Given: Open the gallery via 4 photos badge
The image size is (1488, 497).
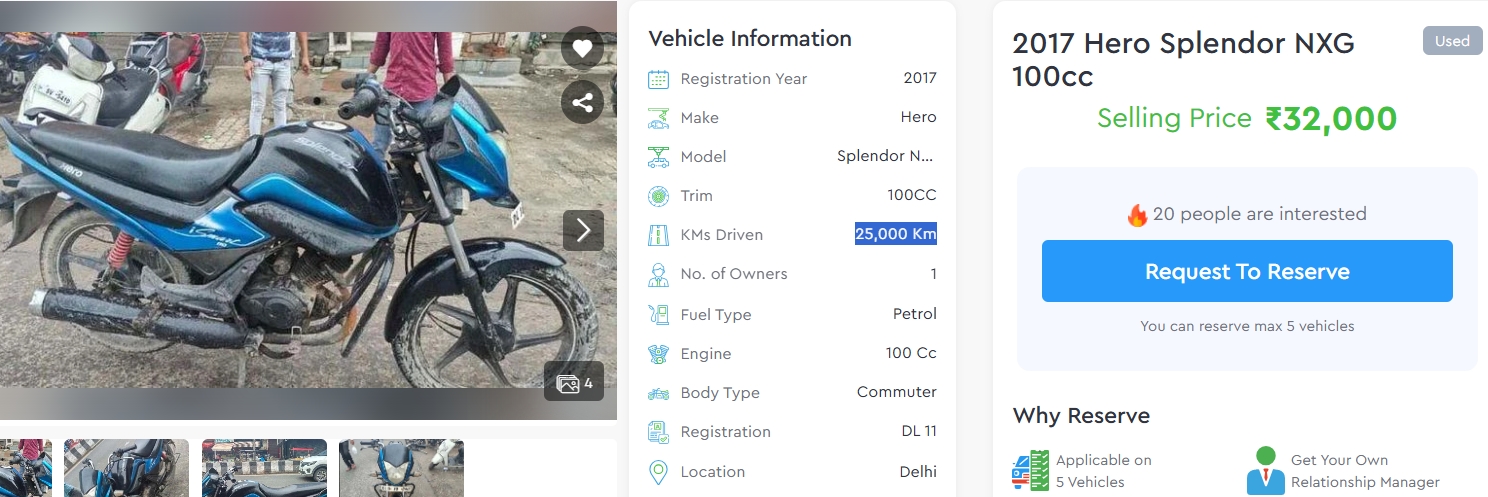Looking at the screenshot, I should click(x=574, y=382).
